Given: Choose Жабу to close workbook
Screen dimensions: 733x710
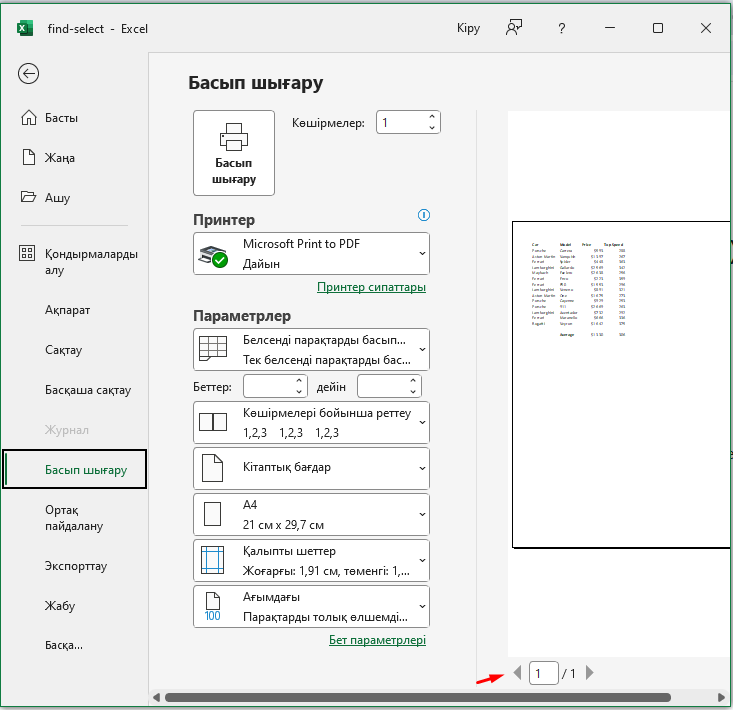Looking at the screenshot, I should (60, 606).
